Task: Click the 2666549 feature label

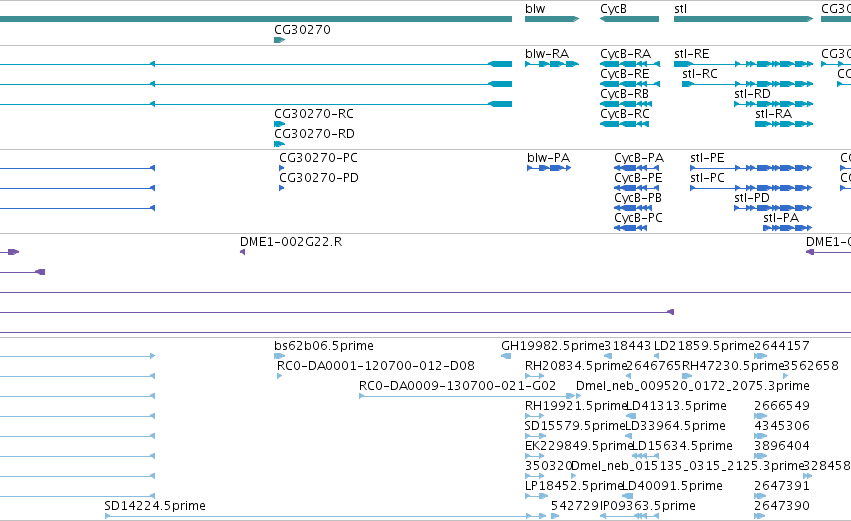Action: coord(782,405)
